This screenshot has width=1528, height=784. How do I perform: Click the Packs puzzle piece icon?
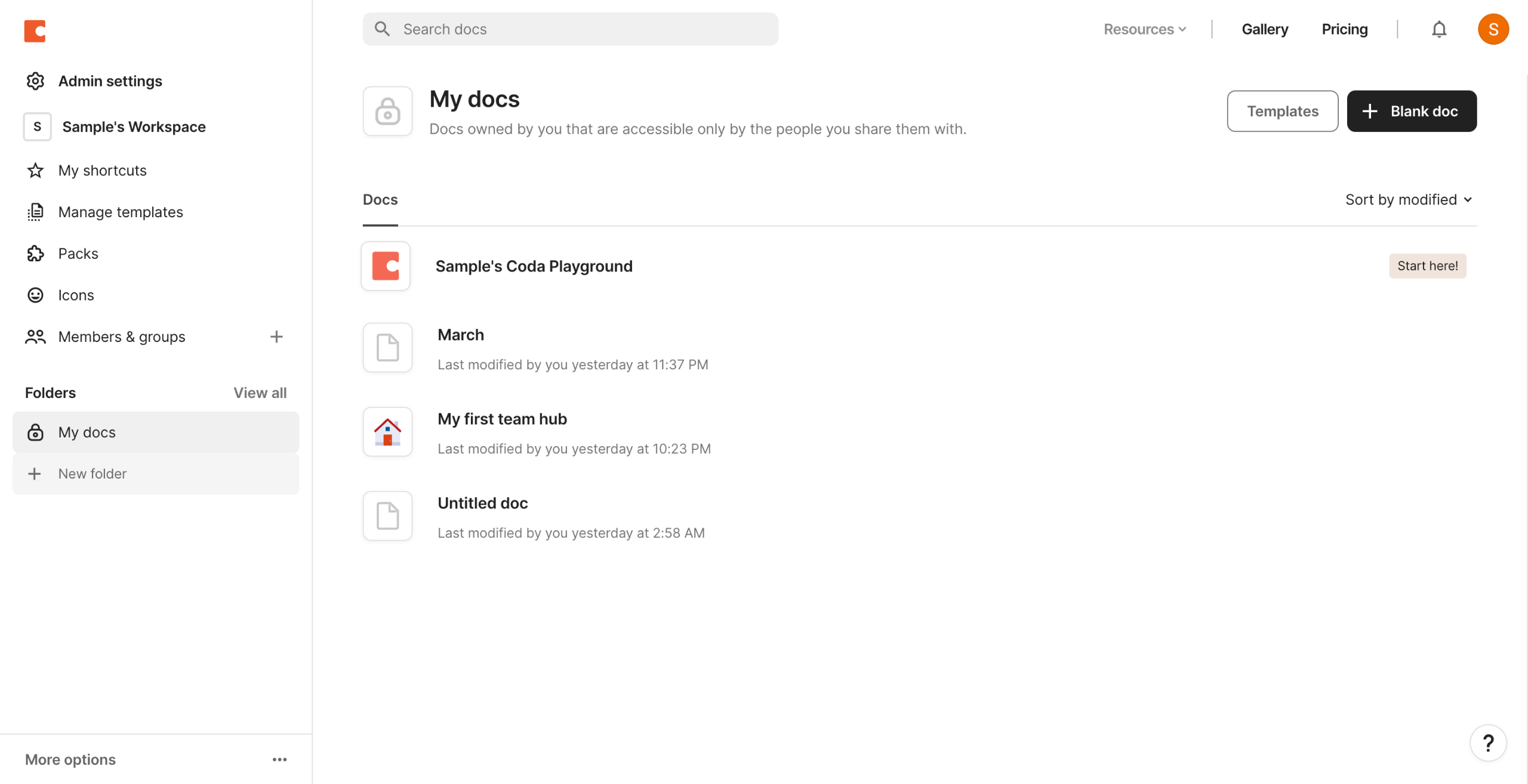(x=36, y=254)
